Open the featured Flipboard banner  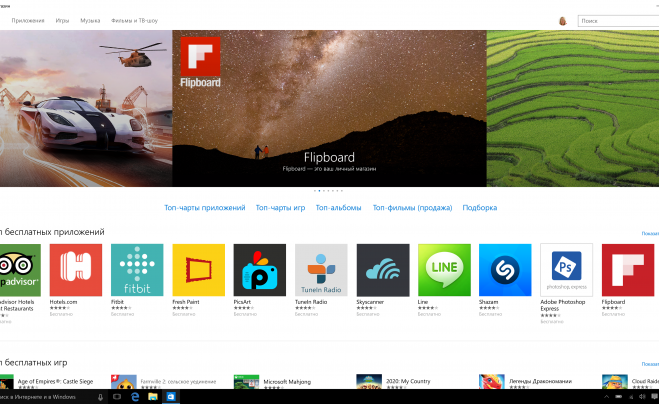(x=329, y=108)
